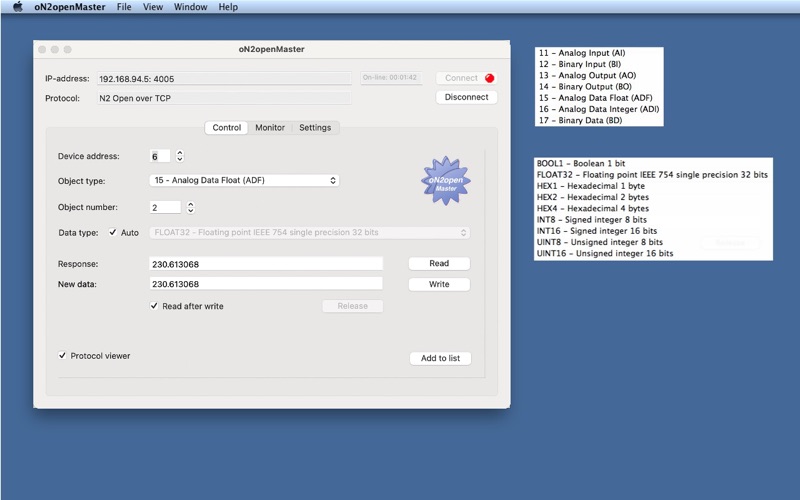Select 15 – Analog Data Float (ADF) list entry
The width and height of the screenshot is (800, 500).
coord(595,97)
